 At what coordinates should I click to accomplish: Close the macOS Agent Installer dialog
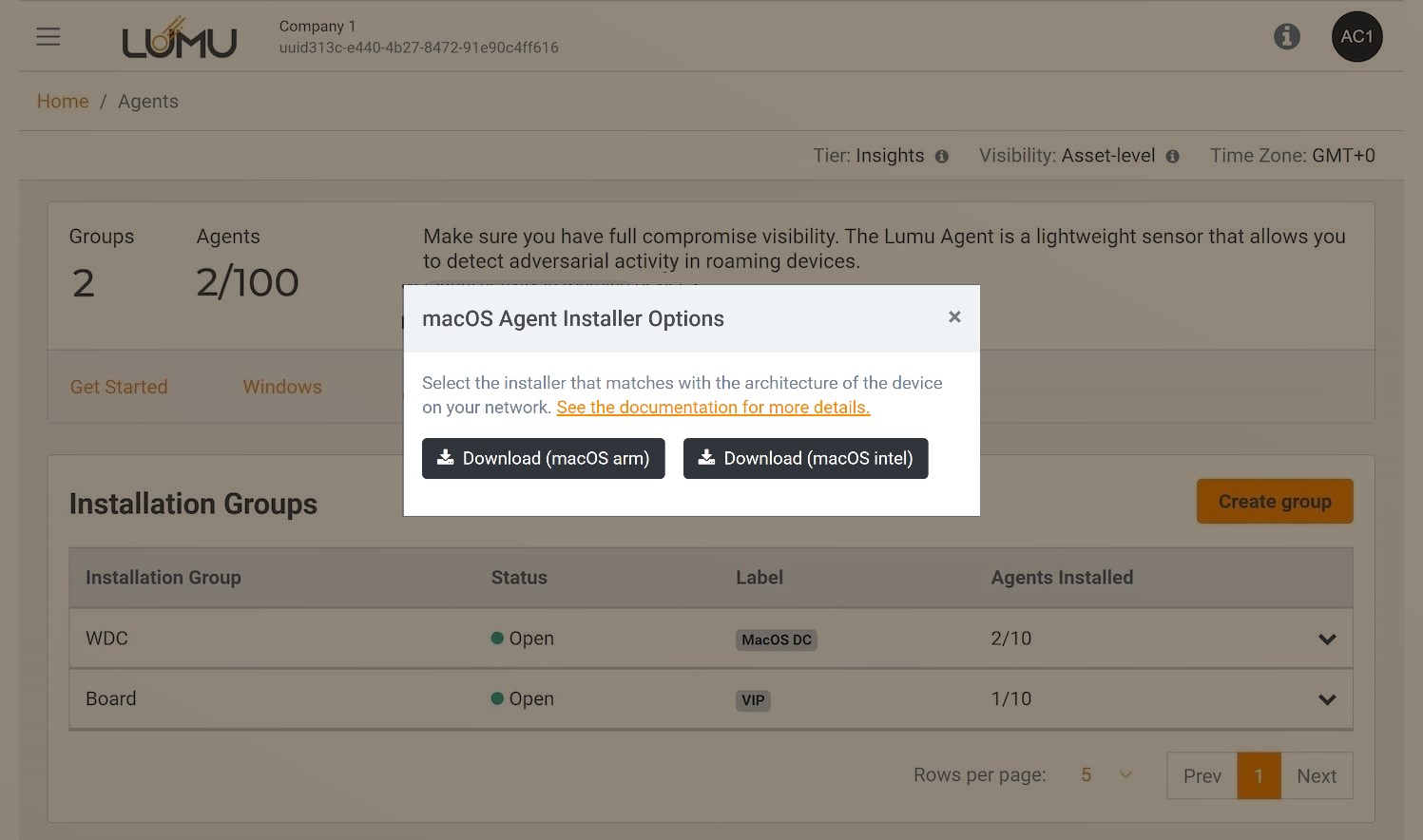[954, 317]
